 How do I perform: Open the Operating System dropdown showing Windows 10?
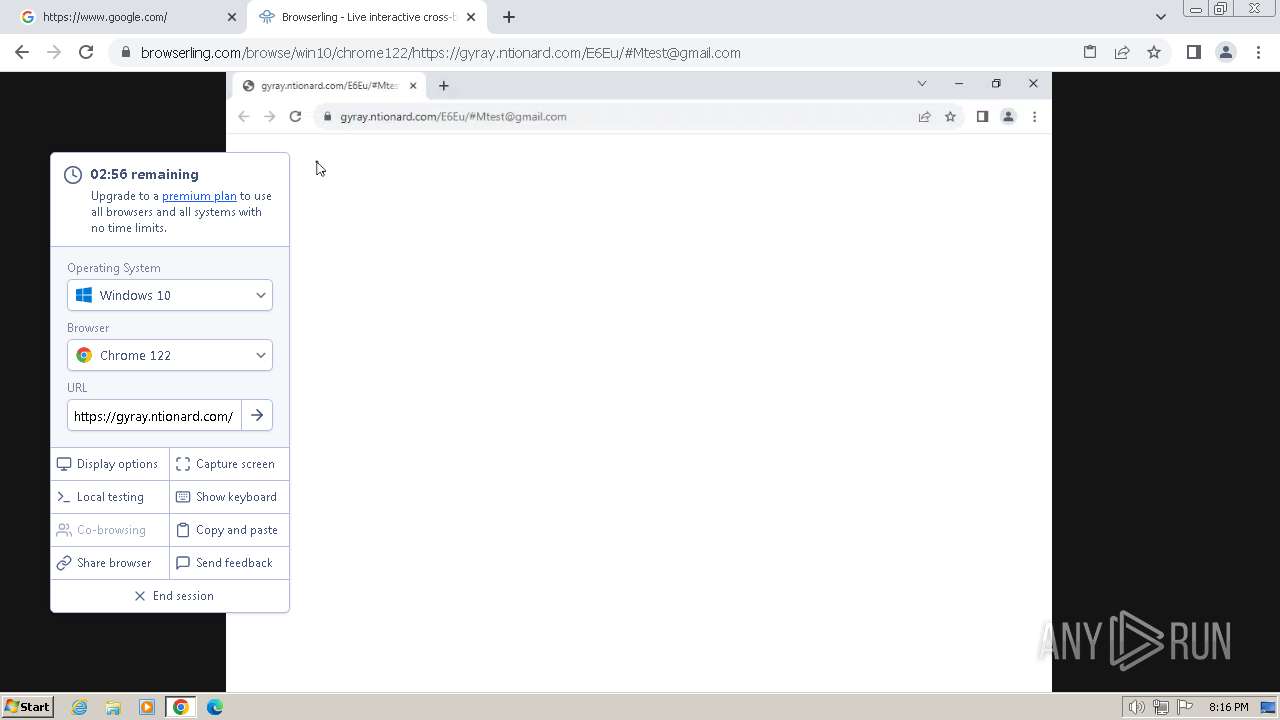[170, 295]
